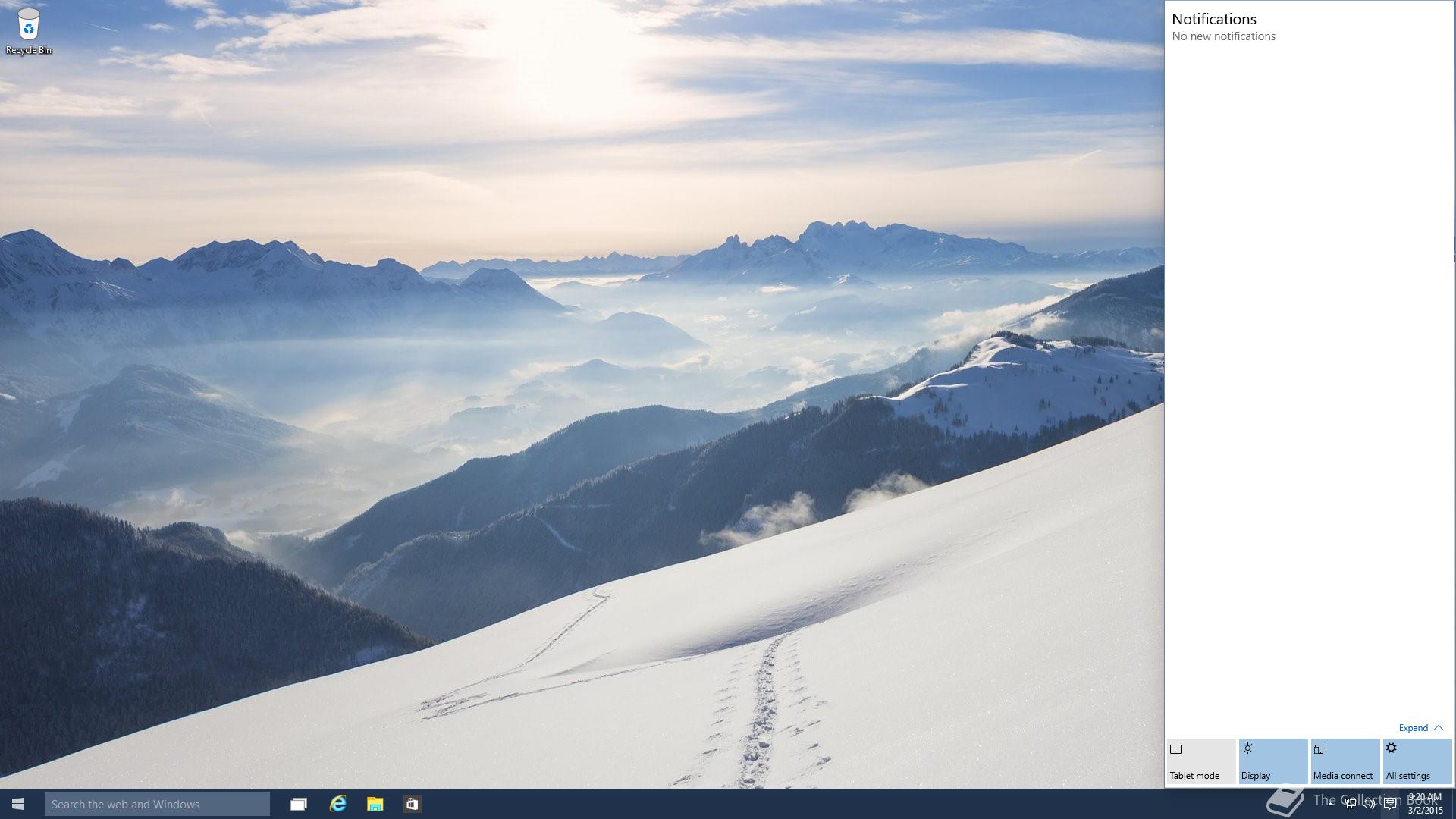The width and height of the screenshot is (1456, 819).
Task: Open the Display quick action tile
Action: 1273,761
